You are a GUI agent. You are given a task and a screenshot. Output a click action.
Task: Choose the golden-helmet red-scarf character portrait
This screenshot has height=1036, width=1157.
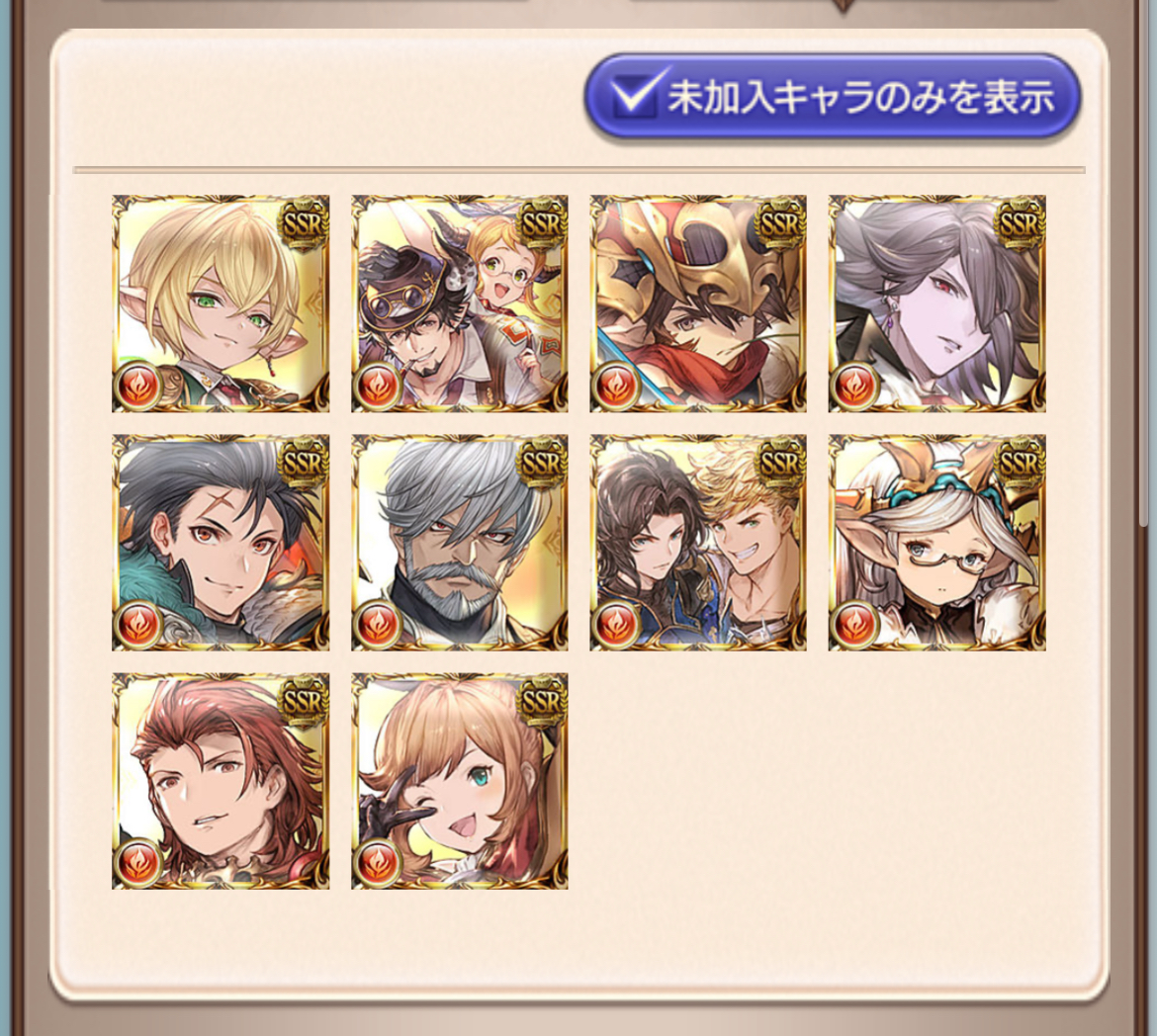tap(698, 303)
